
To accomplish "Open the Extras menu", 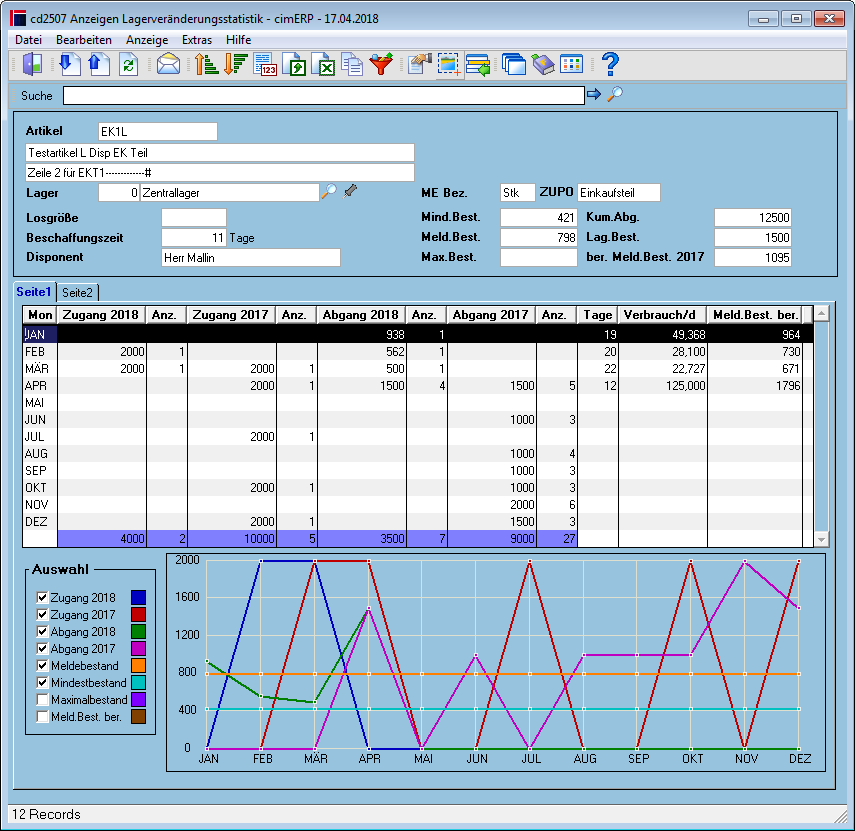I will [x=197, y=40].
